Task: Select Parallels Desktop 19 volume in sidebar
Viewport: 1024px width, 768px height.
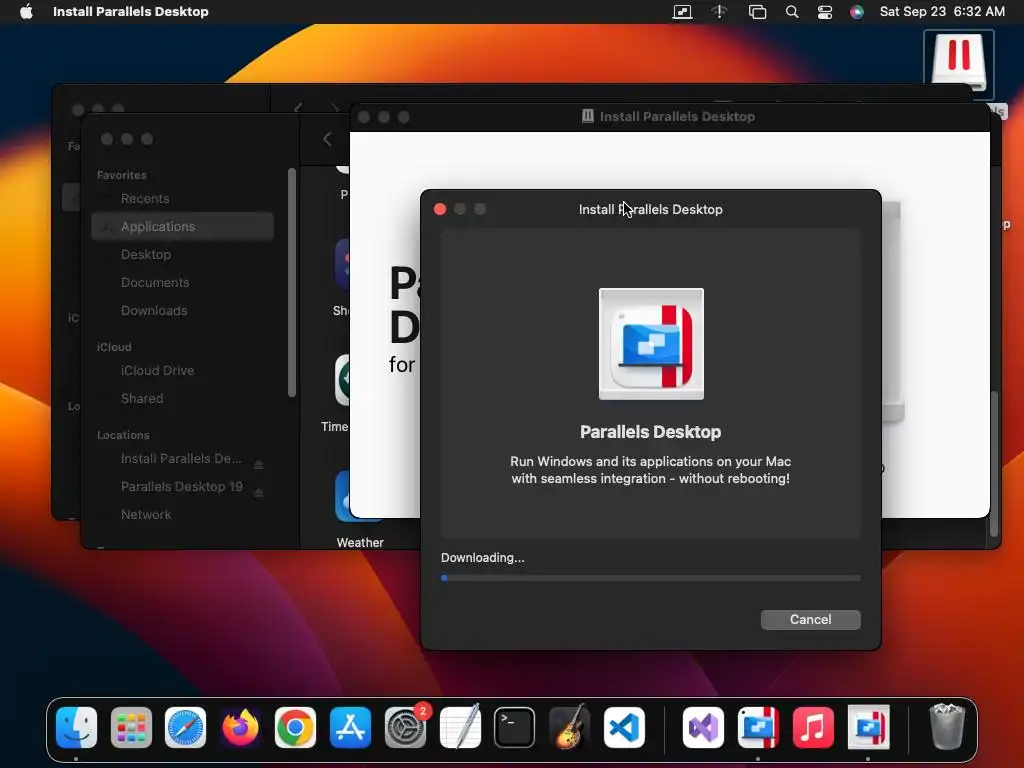Action: (x=181, y=487)
